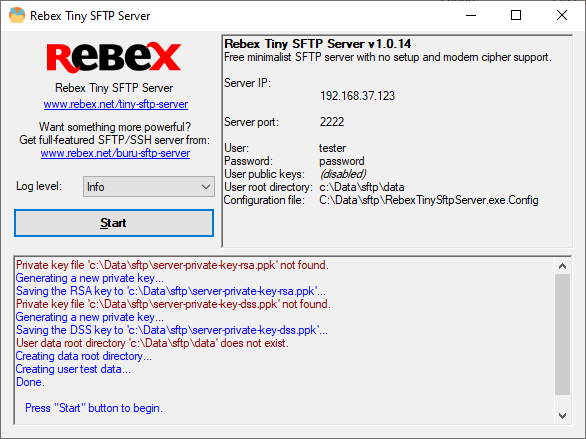Click the password value 'password'
Image resolution: width=586 pixels, height=439 pixels.
pos(342,161)
